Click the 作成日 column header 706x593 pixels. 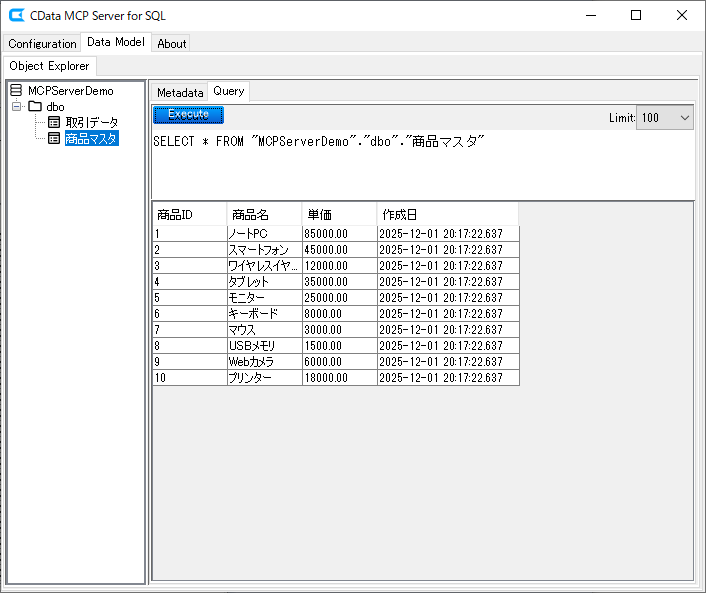pos(448,215)
